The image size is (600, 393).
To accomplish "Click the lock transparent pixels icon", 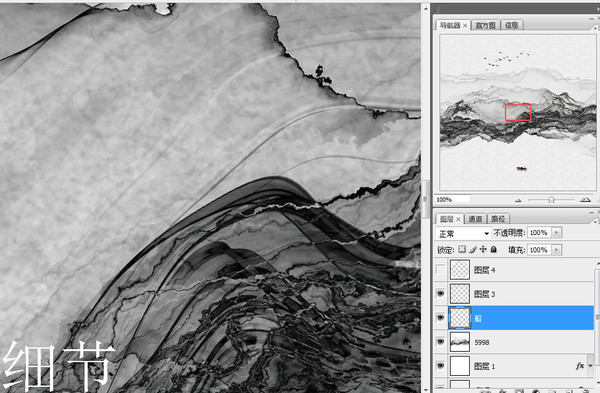I will (x=462, y=249).
